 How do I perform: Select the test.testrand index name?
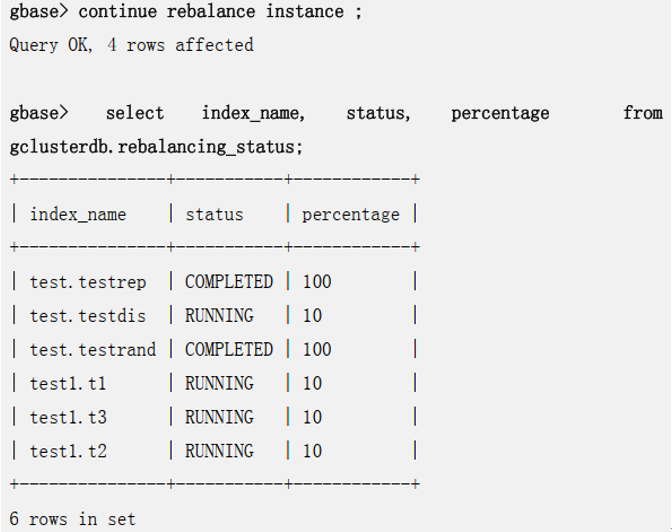point(93,350)
